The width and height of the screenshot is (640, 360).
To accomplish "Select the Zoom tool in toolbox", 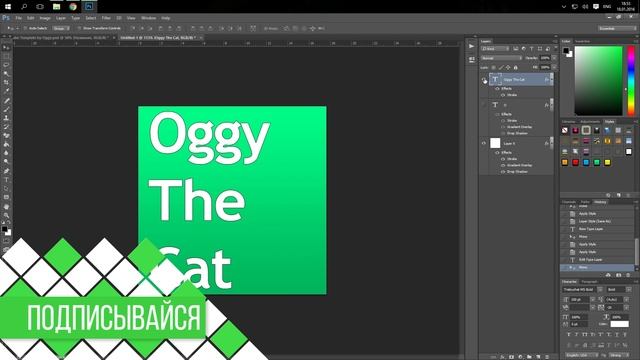I will pyautogui.click(x=6, y=215).
